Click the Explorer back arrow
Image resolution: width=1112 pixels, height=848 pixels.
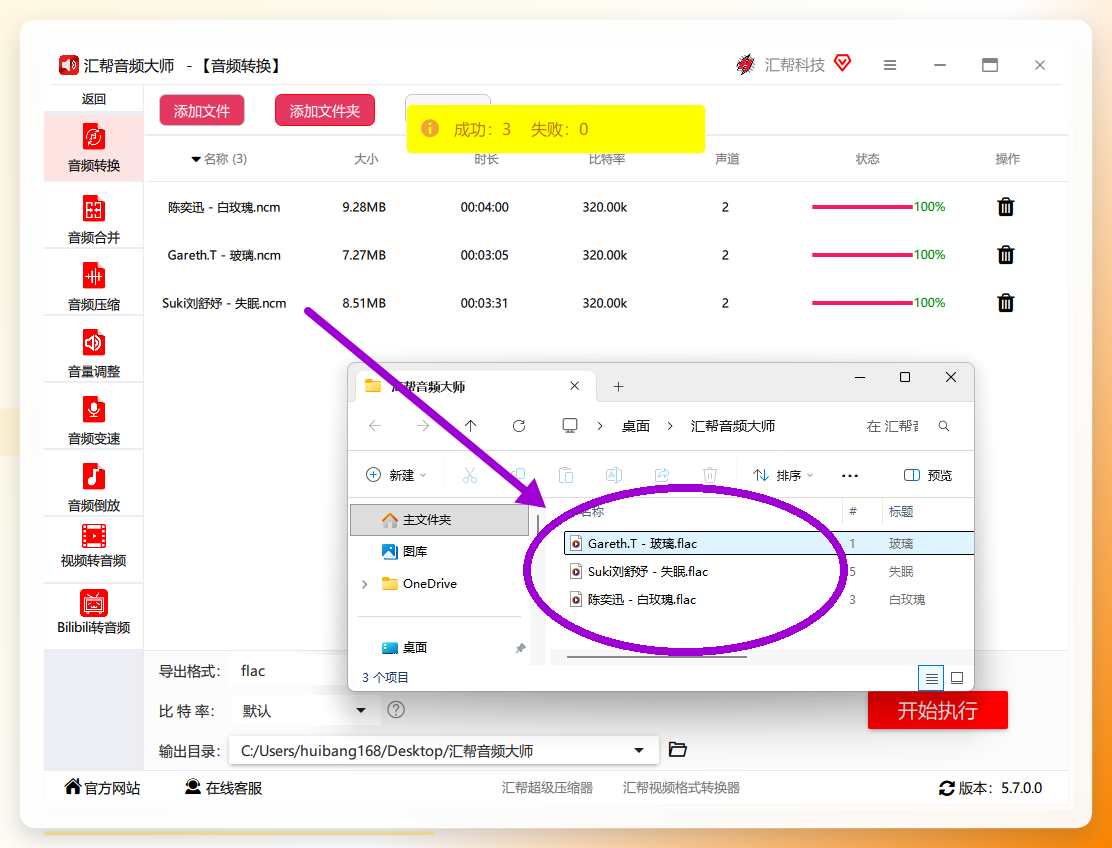pos(375,425)
